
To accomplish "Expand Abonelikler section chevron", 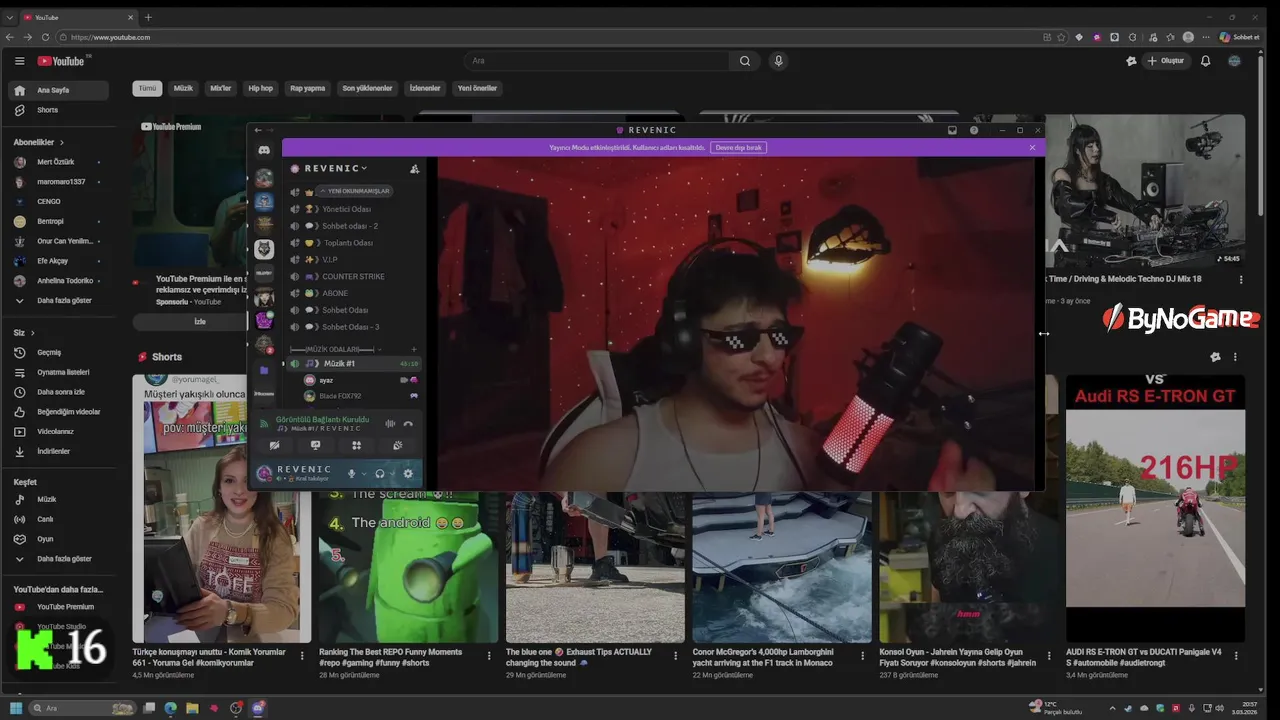I will (x=62, y=143).
